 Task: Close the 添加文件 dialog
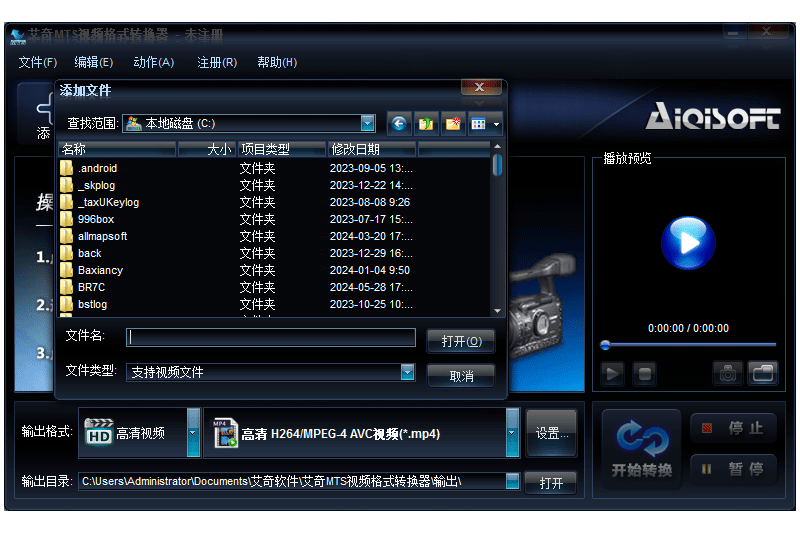480,87
